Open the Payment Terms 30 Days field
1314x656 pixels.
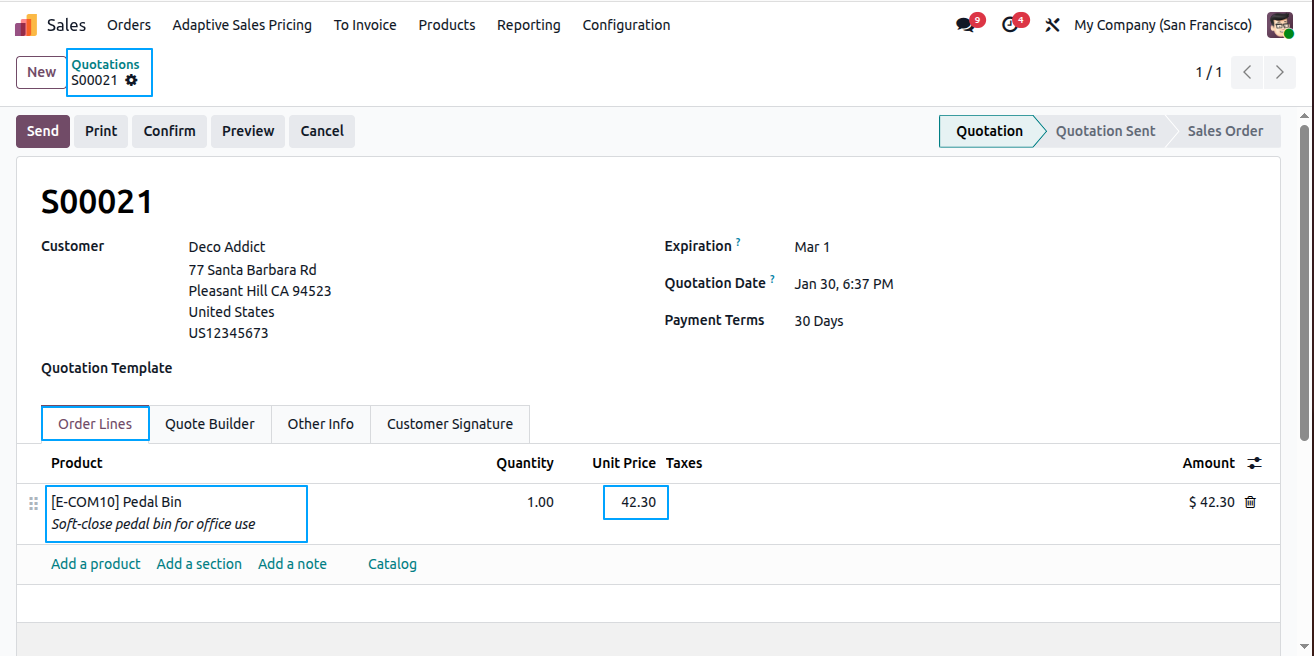(x=819, y=321)
